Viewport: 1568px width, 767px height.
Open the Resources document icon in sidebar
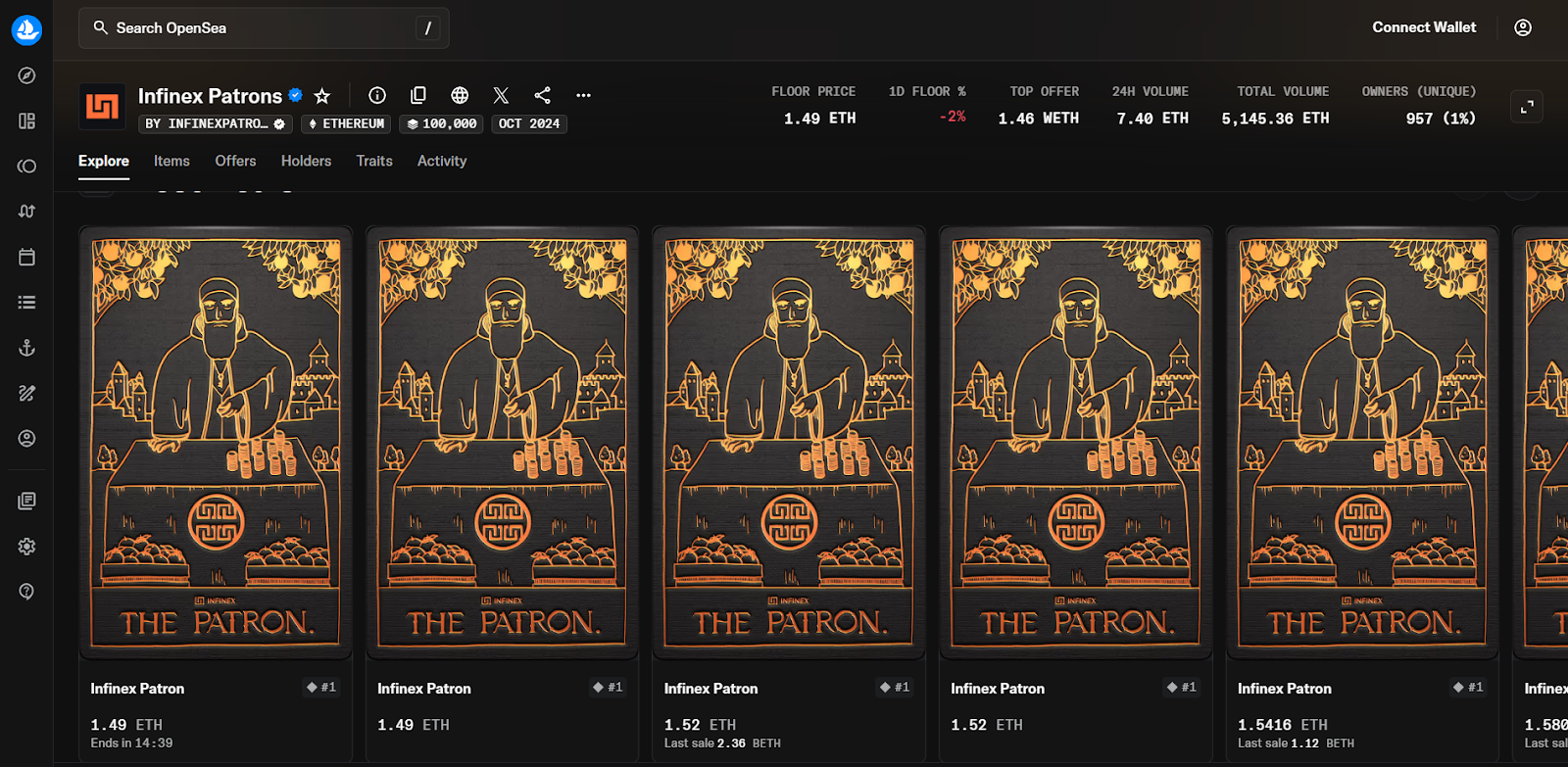26,501
